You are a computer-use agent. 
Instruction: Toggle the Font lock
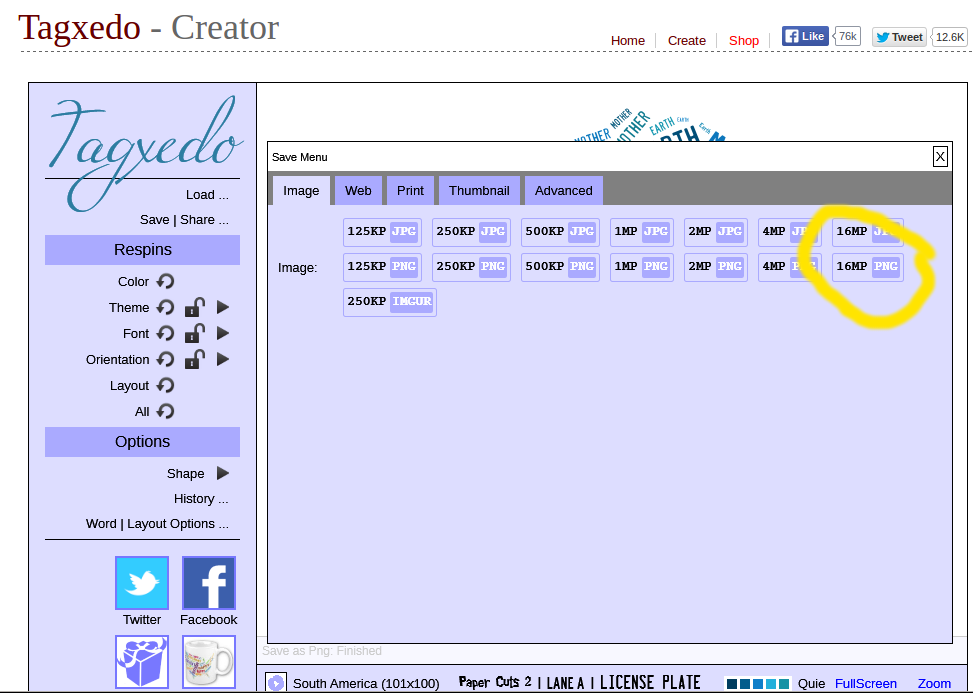195,333
